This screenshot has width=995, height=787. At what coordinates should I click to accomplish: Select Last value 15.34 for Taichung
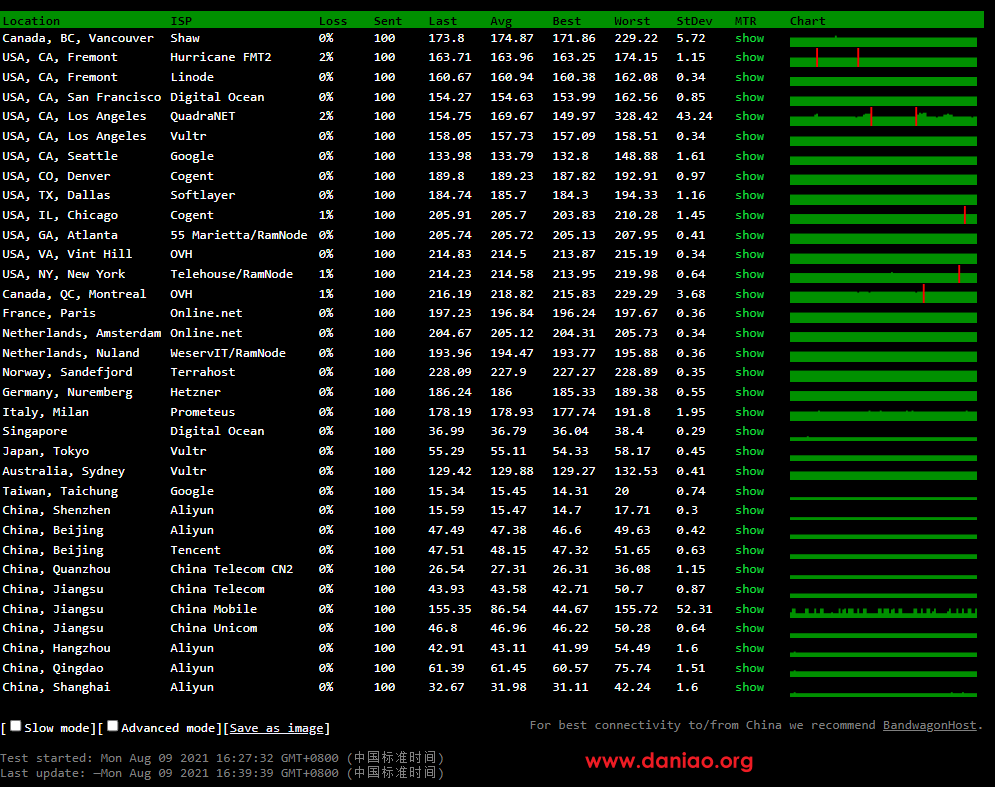(446, 491)
